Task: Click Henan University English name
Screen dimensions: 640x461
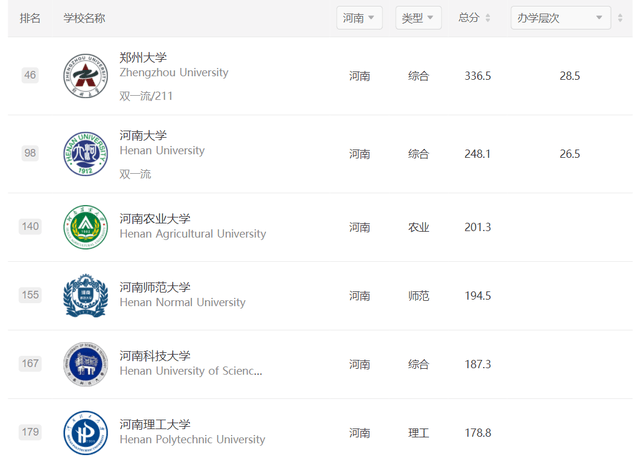Action: (x=162, y=151)
